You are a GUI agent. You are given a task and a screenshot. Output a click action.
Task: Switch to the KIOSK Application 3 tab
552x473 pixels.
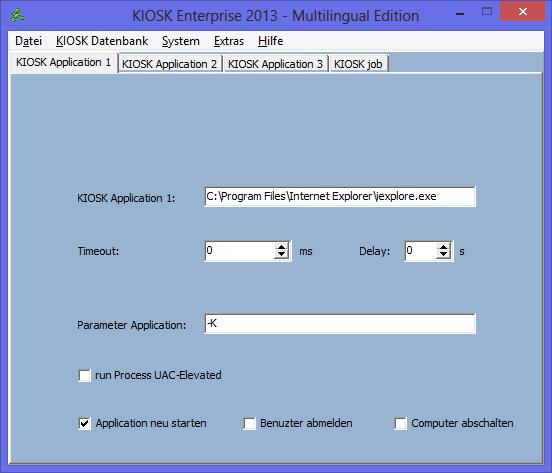276,64
